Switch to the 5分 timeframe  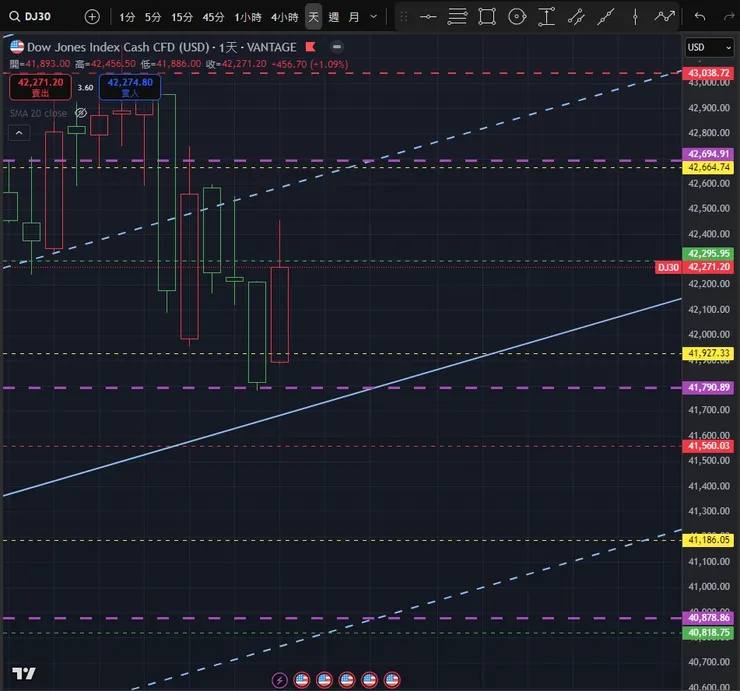tap(153, 17)
